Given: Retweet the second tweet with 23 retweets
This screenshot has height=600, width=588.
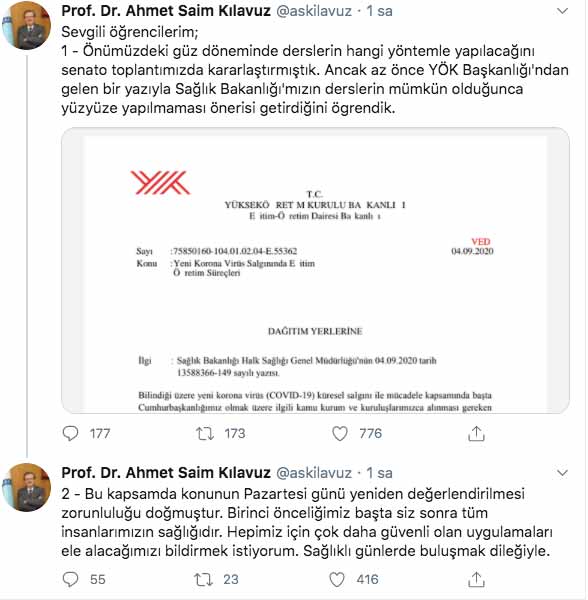Looking at the screenshot, I should [204, 579].
